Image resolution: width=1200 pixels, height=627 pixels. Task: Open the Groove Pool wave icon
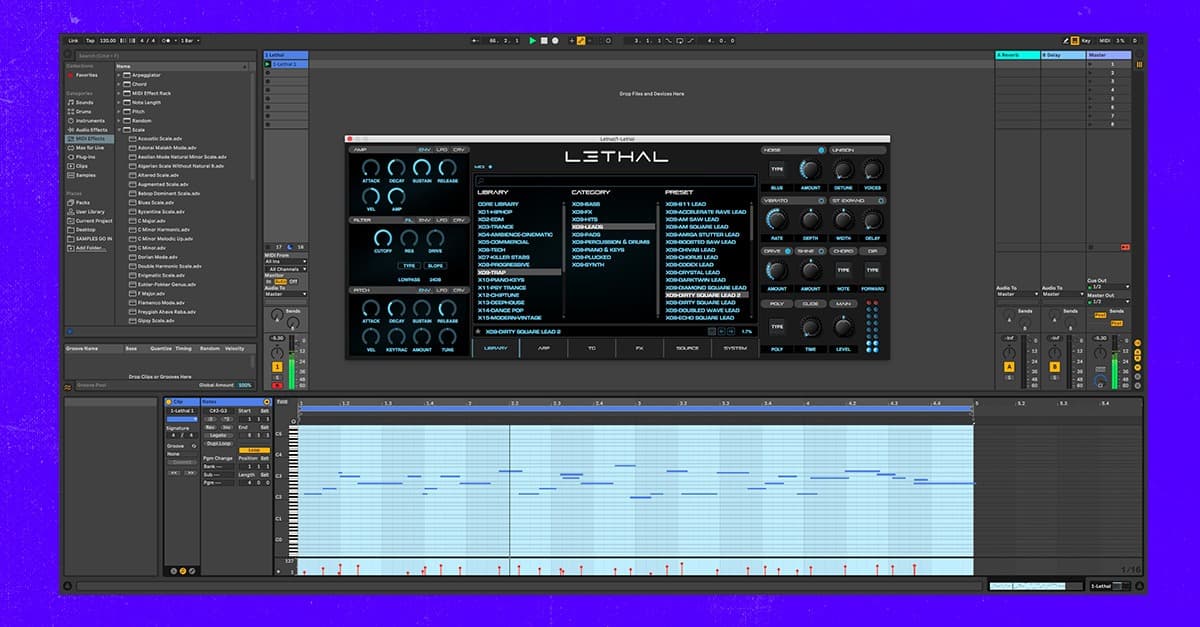click(68, 385)
